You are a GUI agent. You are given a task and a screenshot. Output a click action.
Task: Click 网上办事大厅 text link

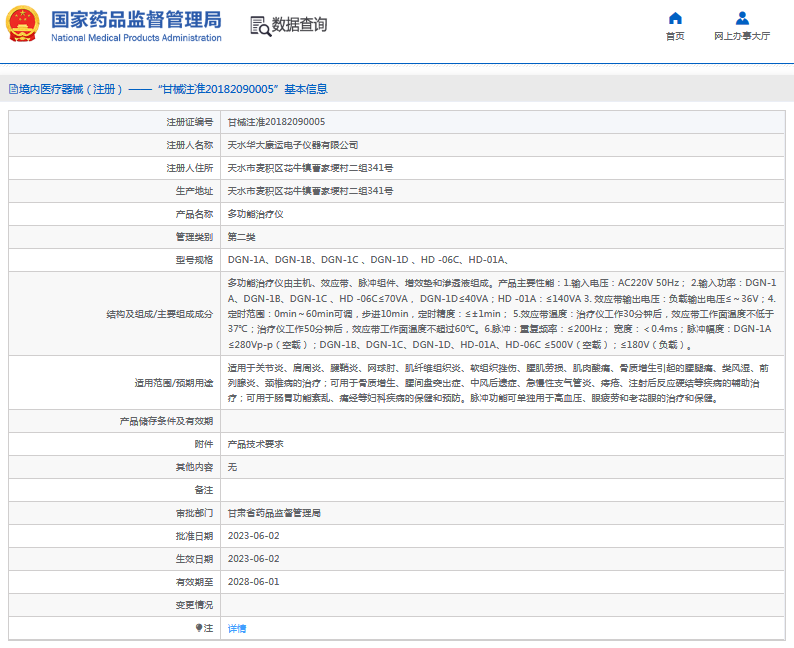click(742, 36)
